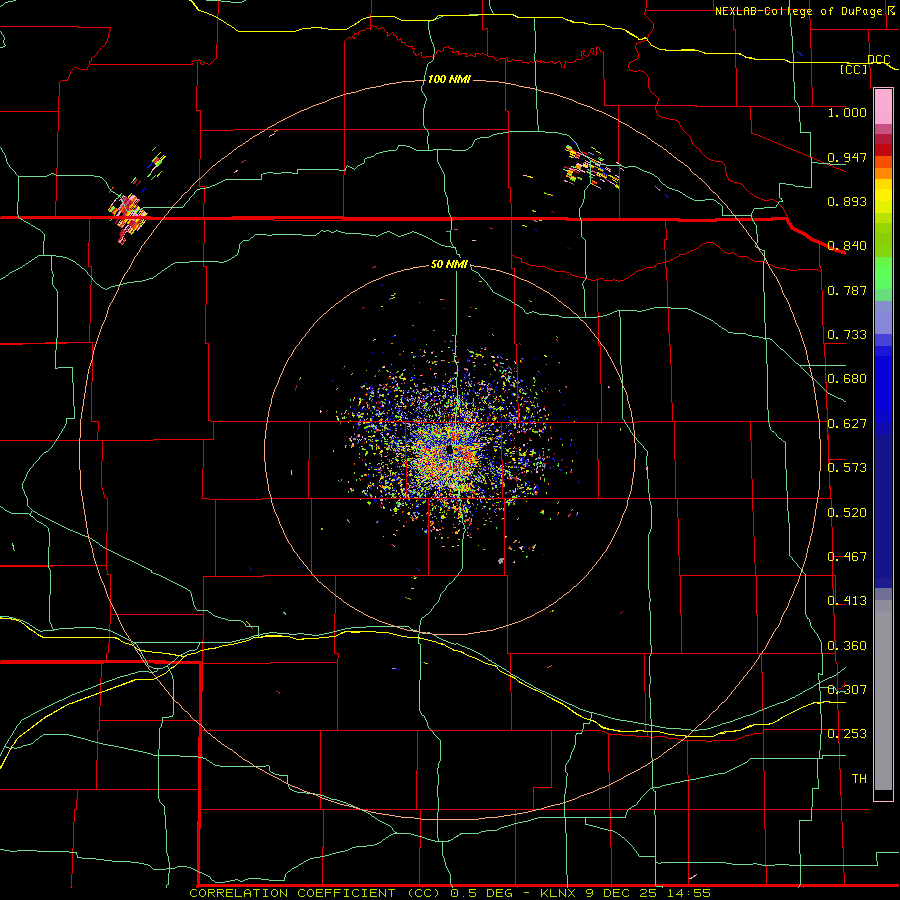
Task: Click the 50 NMI range ring label
Action: (x=449, y=264)
